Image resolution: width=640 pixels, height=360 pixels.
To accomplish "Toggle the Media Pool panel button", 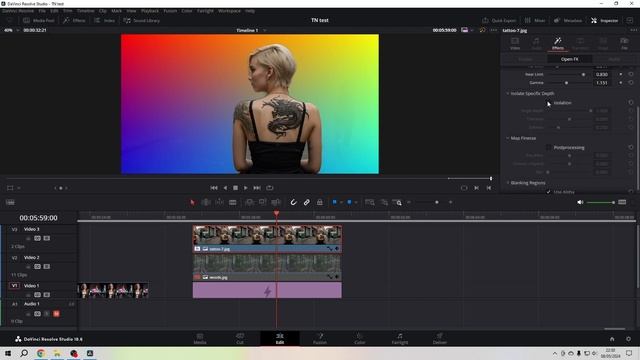I will [39, 20].
